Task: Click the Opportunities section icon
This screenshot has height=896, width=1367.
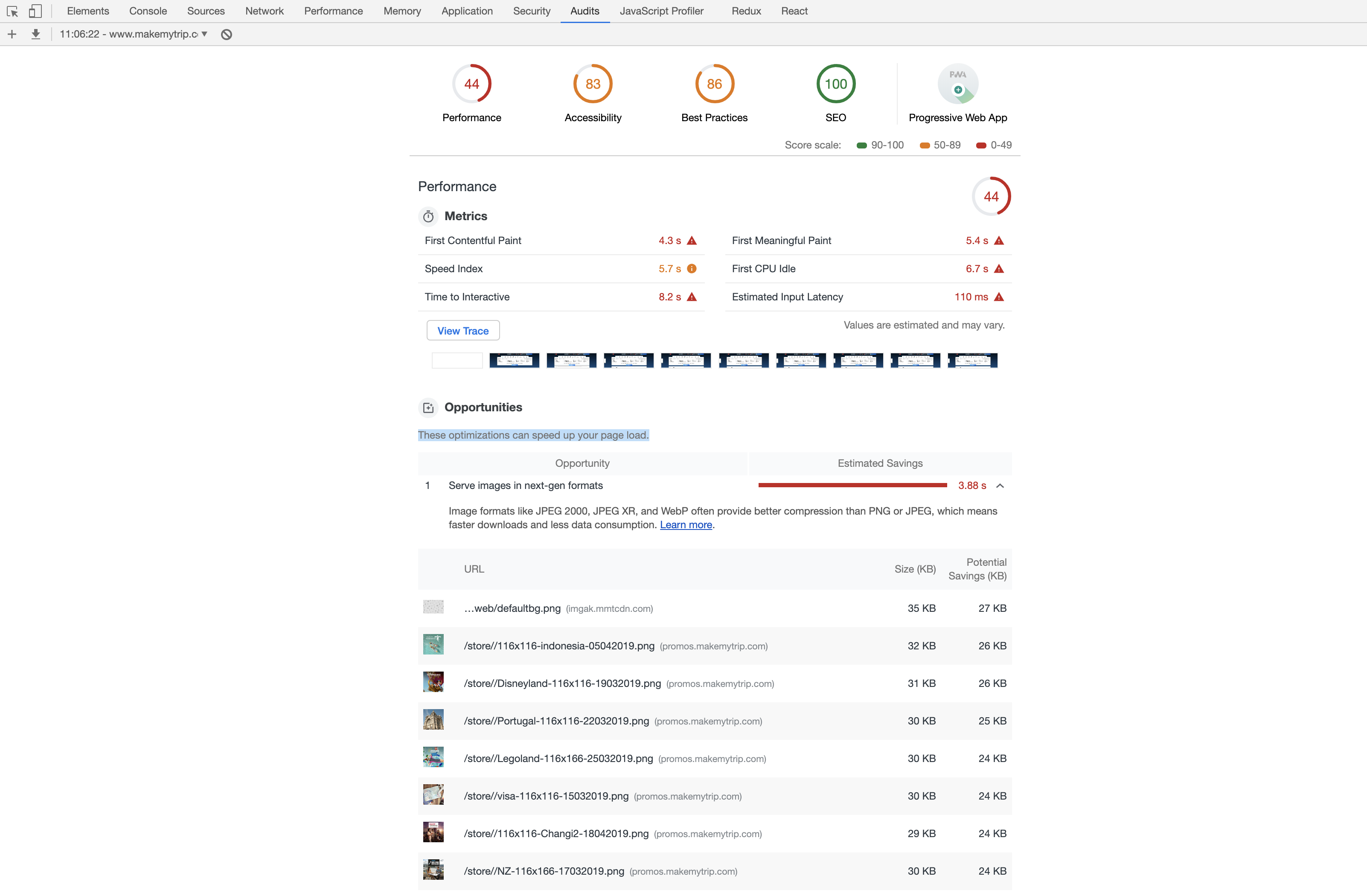Action: [x=428, y=407]
